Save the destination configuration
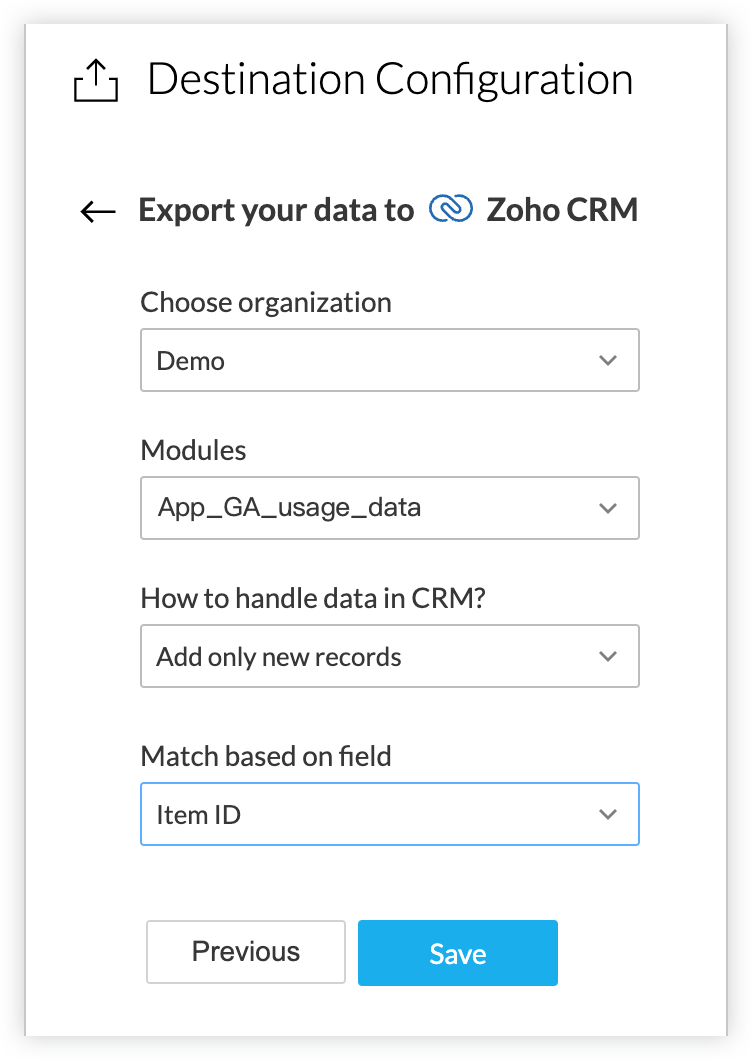752x1060 pixels. click(457, 954)
